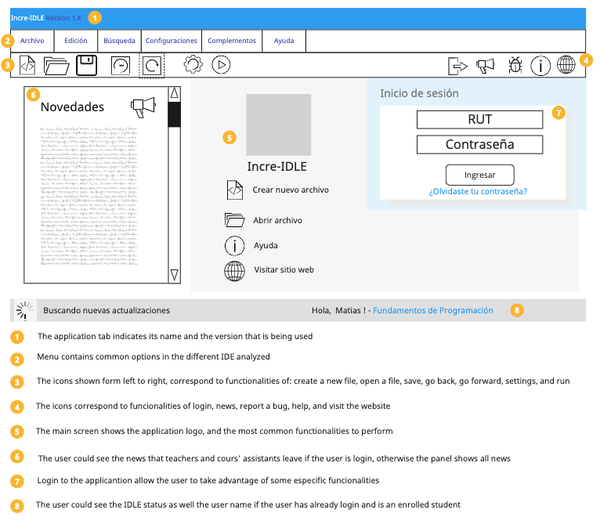Open the Configuraciones menu

coord(171,41)
